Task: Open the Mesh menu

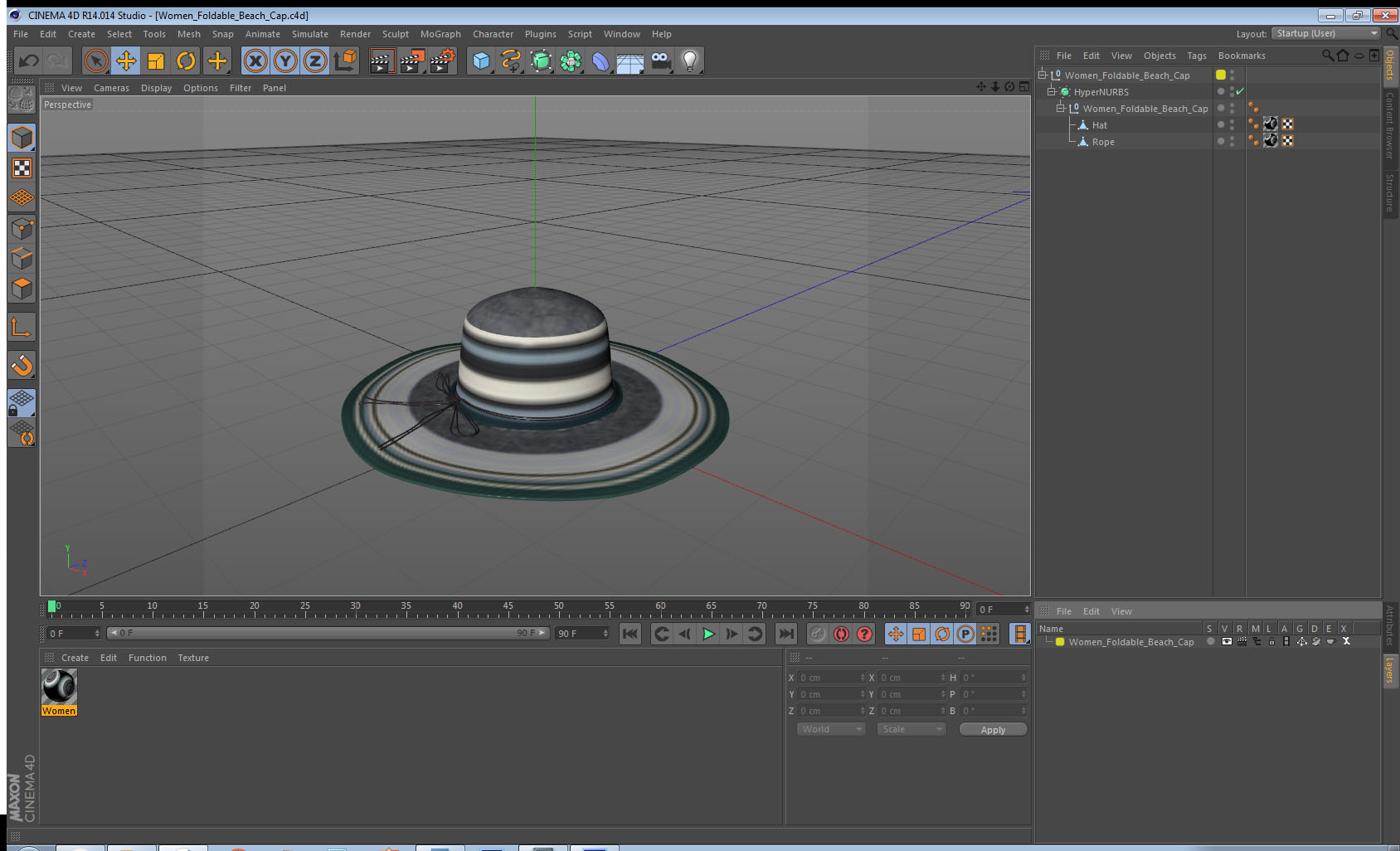Action: point(188,34)
